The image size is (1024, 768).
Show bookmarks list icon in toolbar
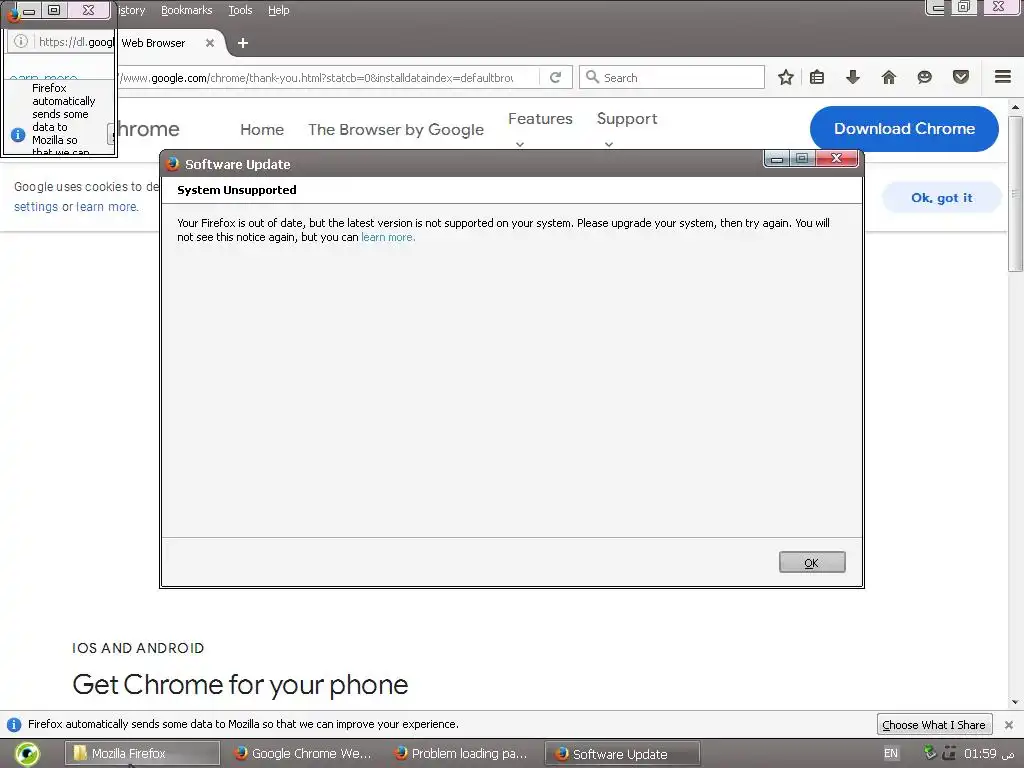[x=816, y=78]
